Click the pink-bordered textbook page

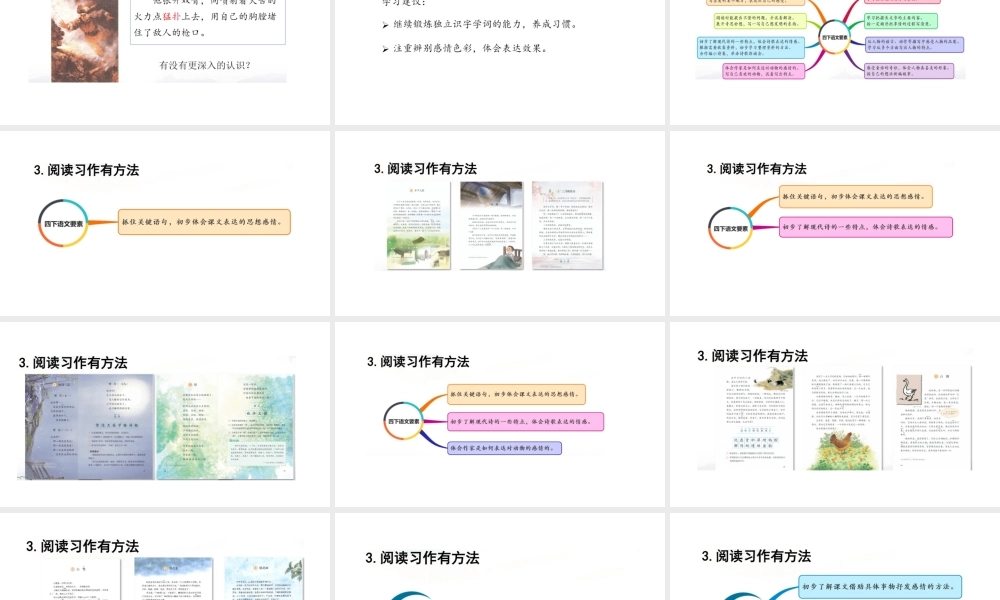point(568,225)
